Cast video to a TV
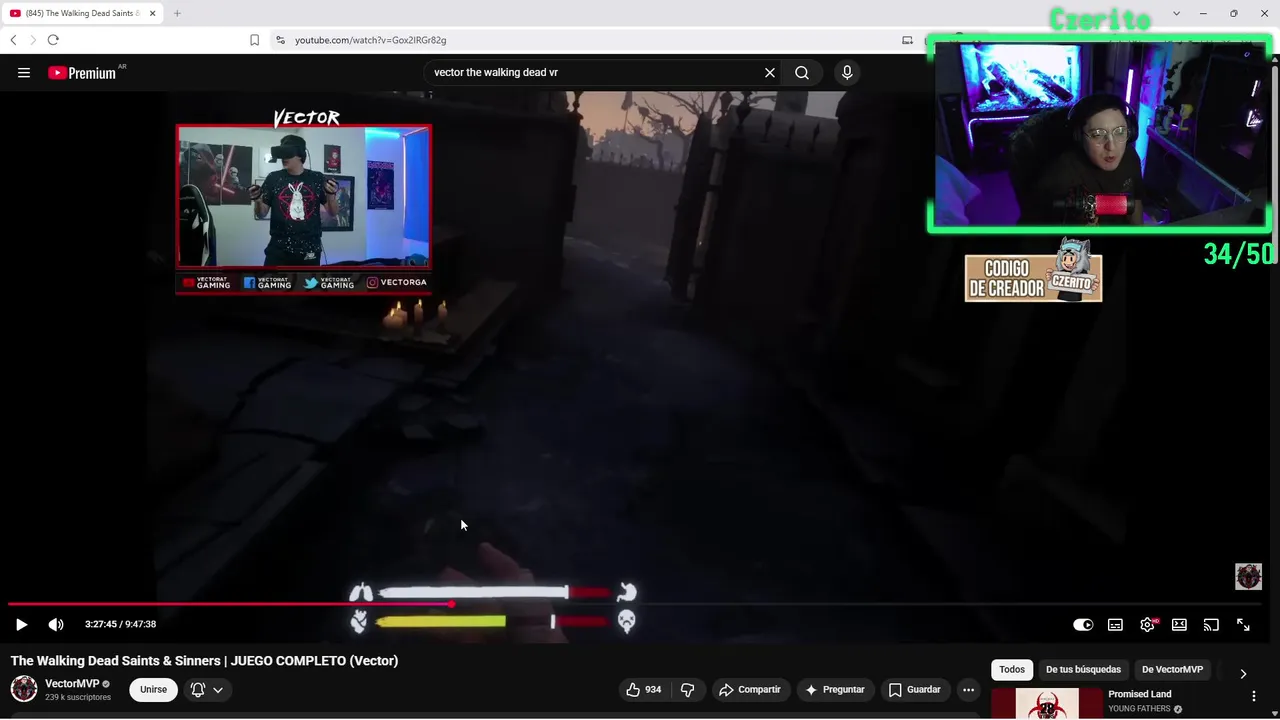 [1211, 625]
